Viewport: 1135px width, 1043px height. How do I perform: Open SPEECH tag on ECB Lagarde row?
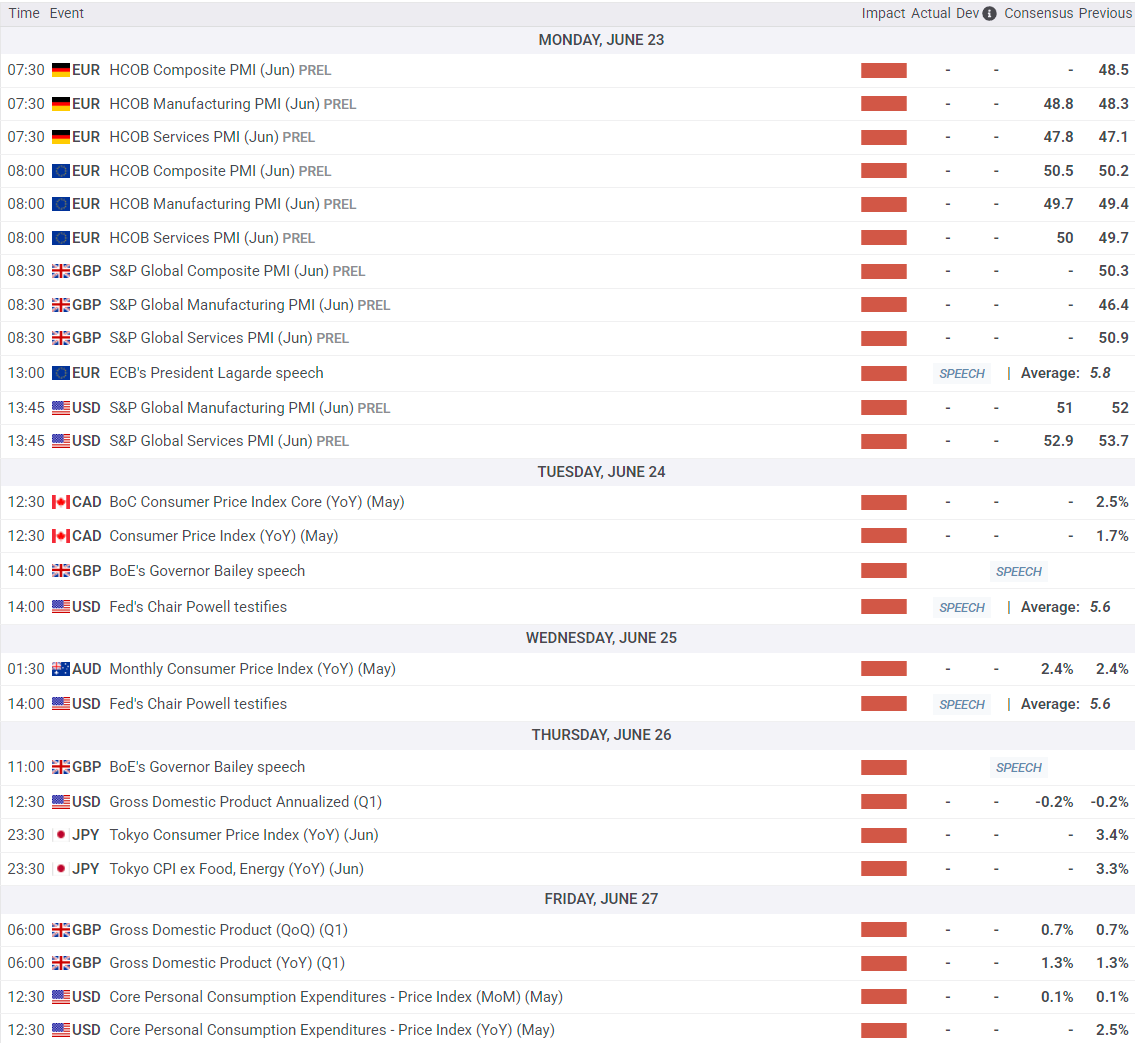[962, 373]
